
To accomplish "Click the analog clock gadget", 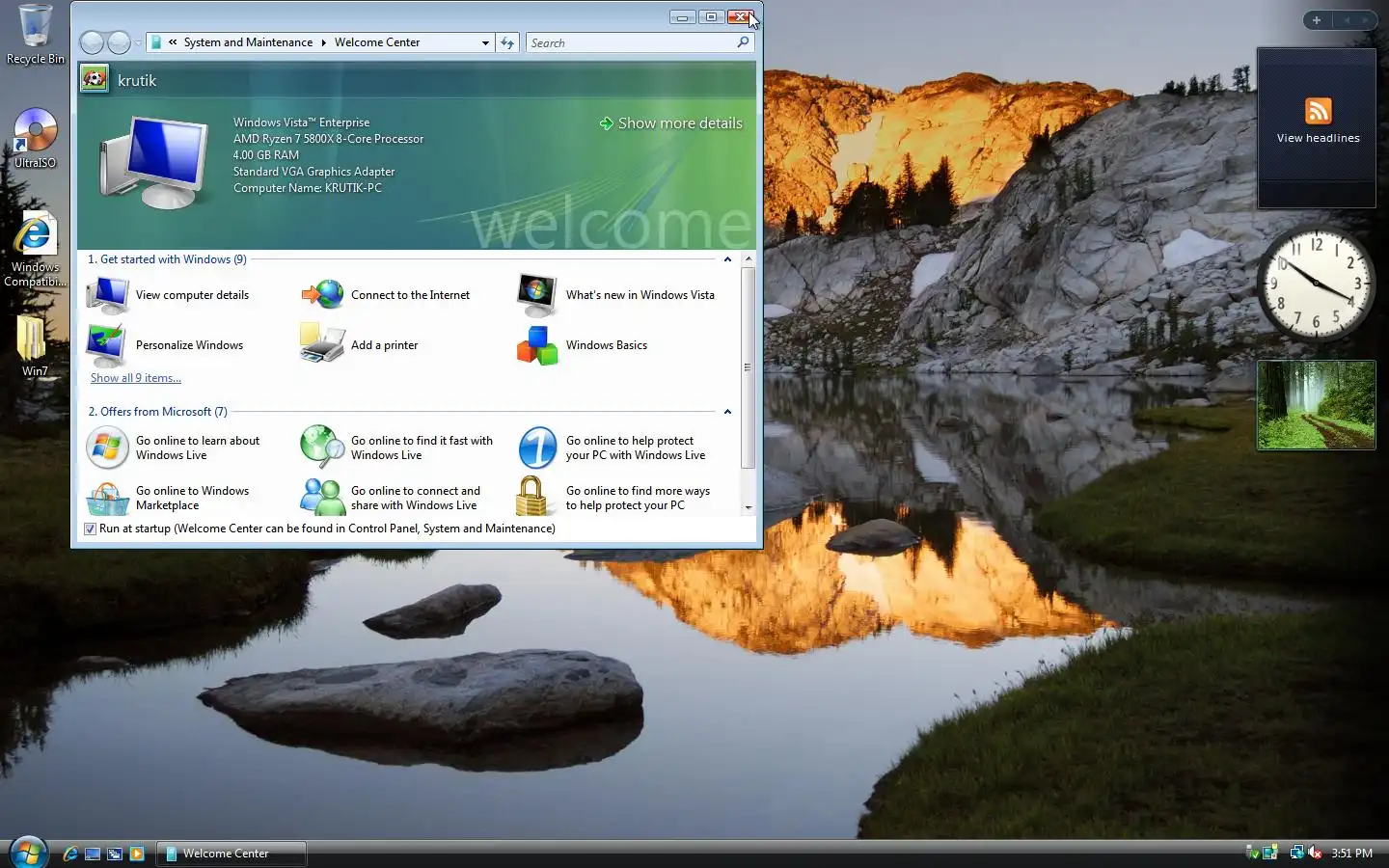I will [x=1316, y=284].
